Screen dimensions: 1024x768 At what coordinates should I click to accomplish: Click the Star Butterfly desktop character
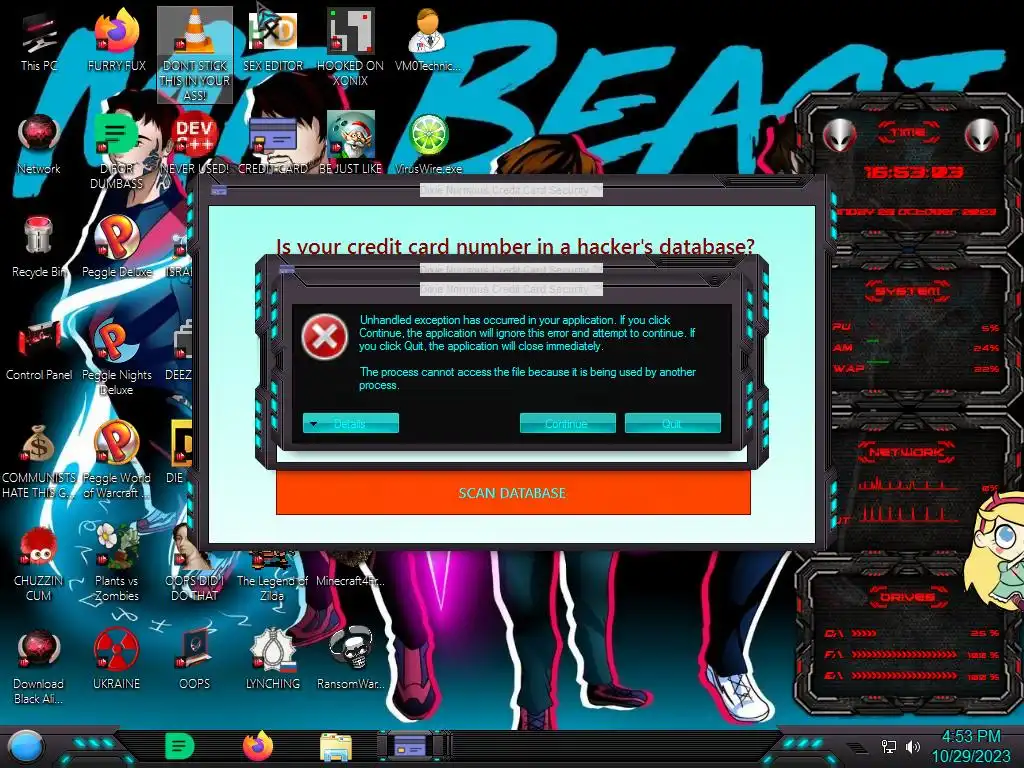[x=996, y=552]
